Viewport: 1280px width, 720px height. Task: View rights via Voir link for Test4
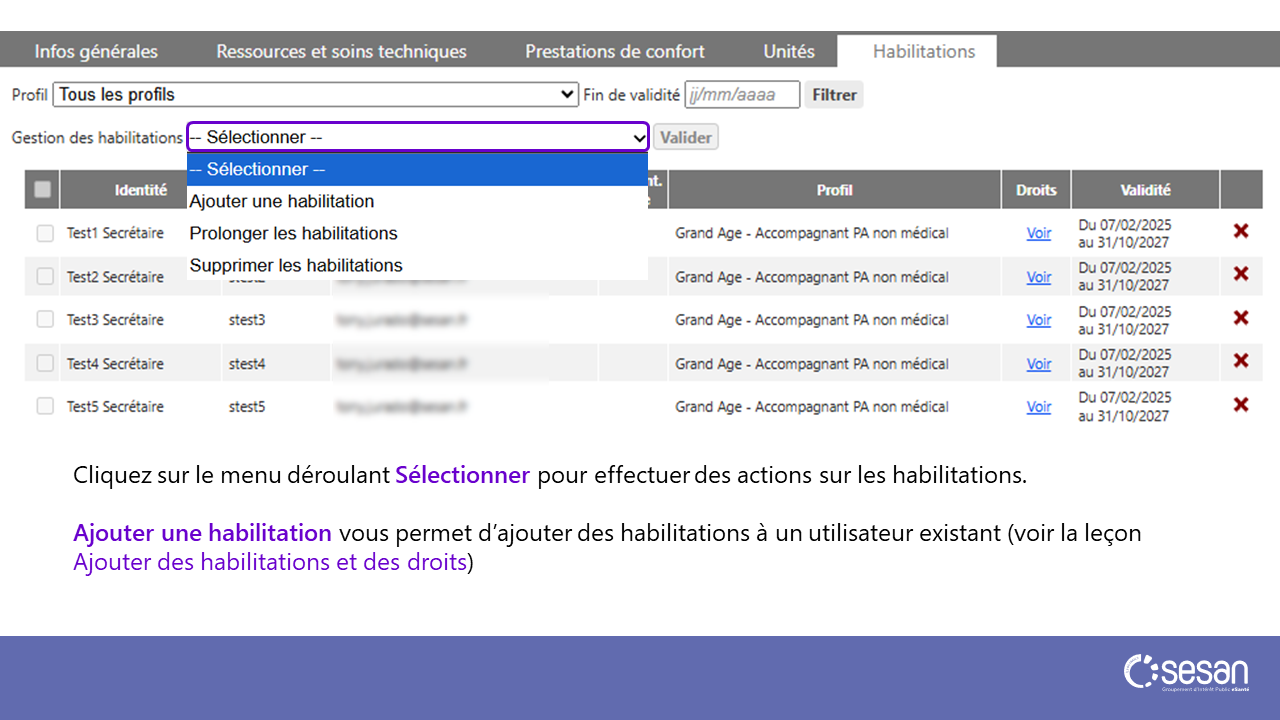(1038, 364)
